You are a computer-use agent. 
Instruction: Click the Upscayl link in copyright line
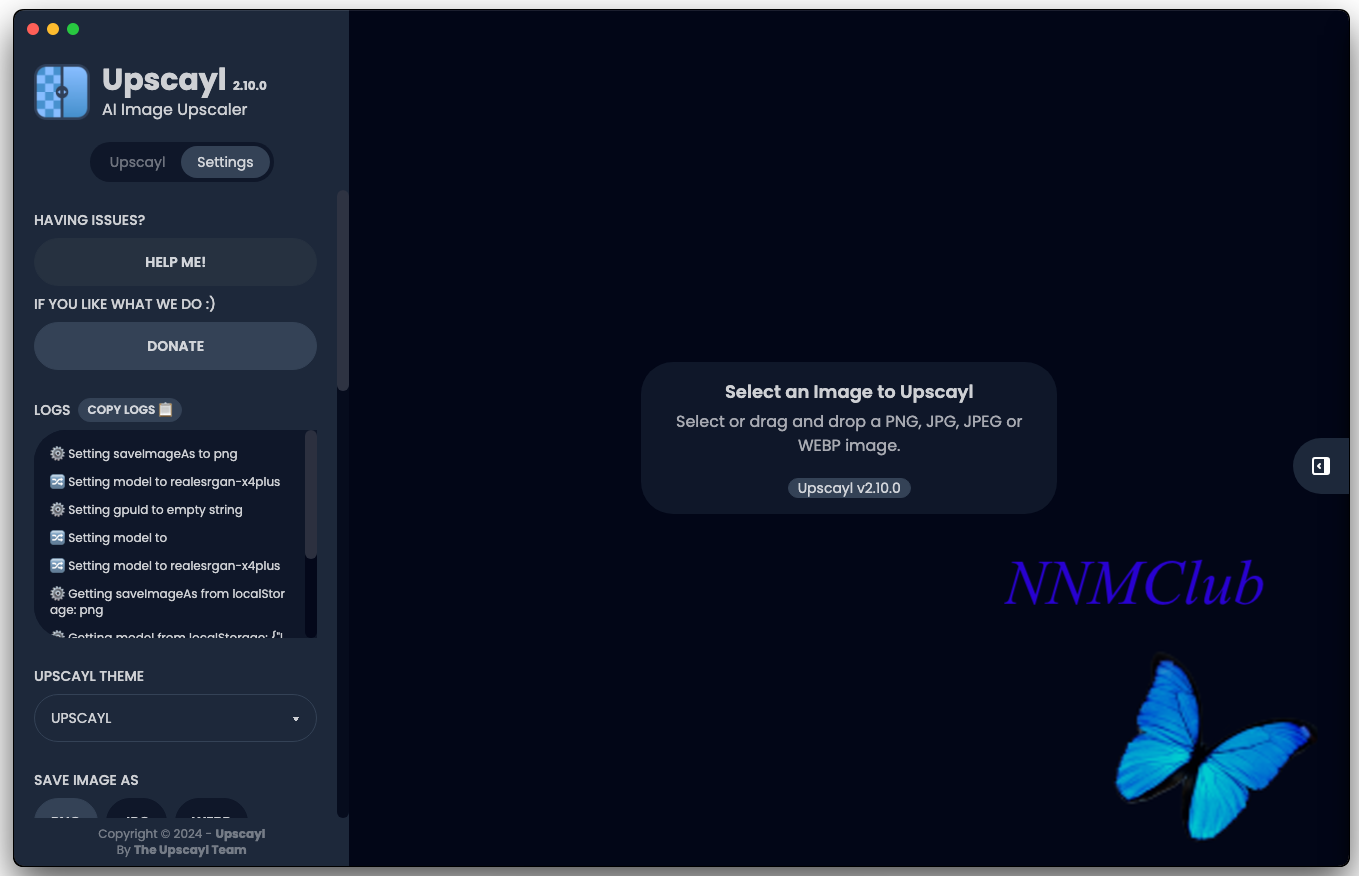(240, 834)
